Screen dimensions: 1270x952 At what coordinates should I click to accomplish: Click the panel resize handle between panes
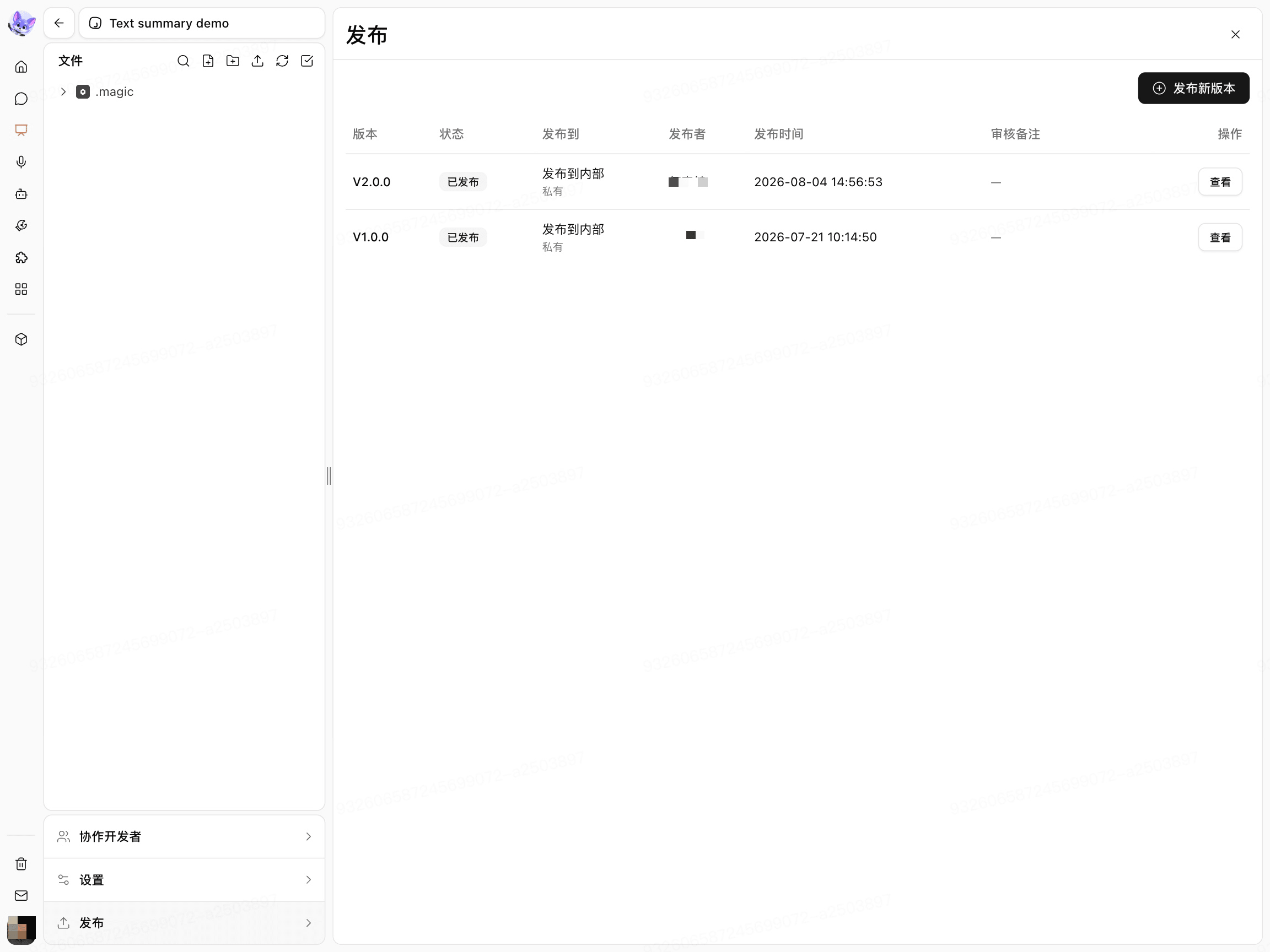click(329, 475)
